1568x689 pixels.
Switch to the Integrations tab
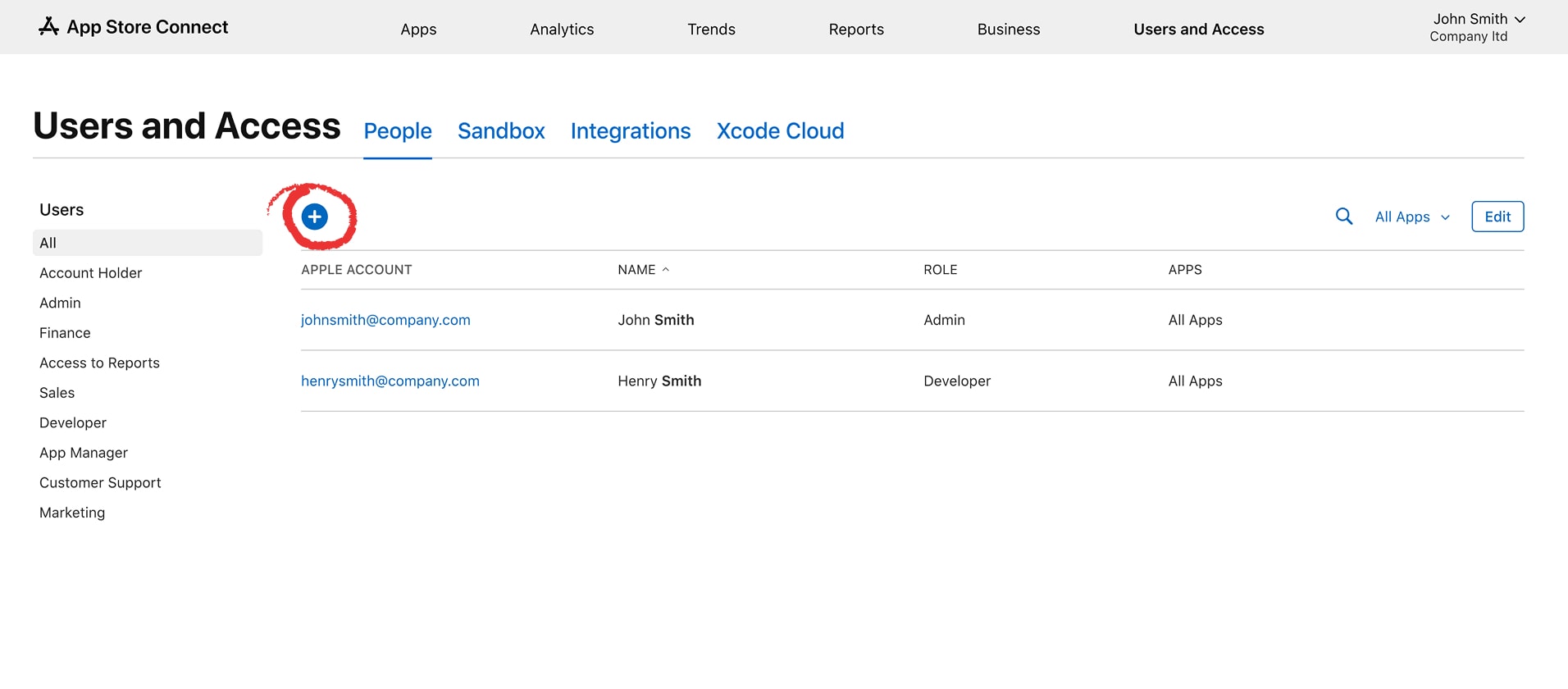[631, 131]
